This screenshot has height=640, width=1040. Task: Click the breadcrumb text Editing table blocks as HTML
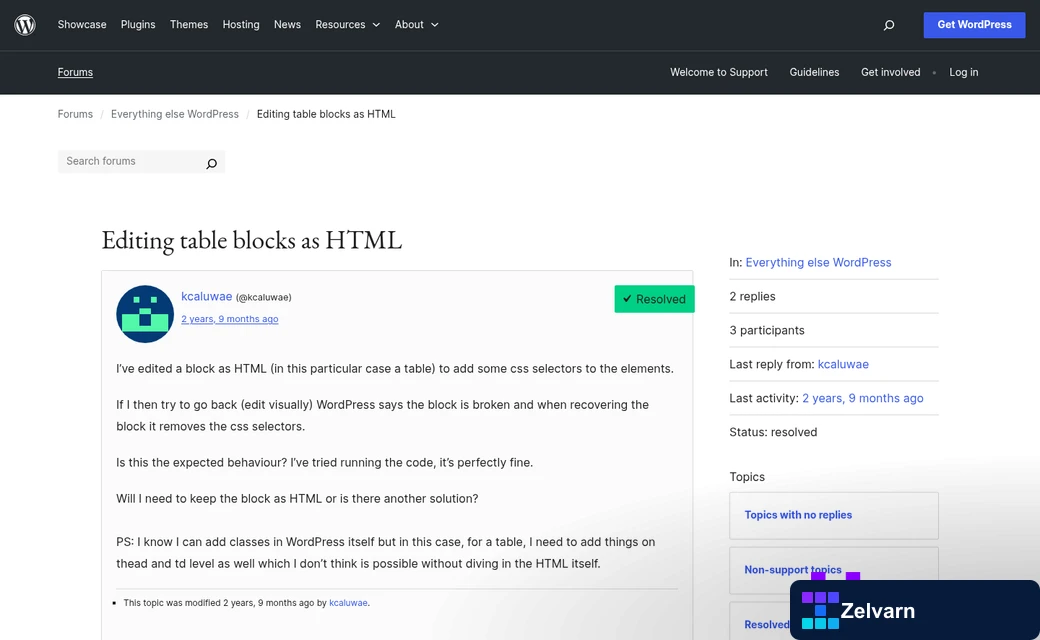tap(326, 114)
